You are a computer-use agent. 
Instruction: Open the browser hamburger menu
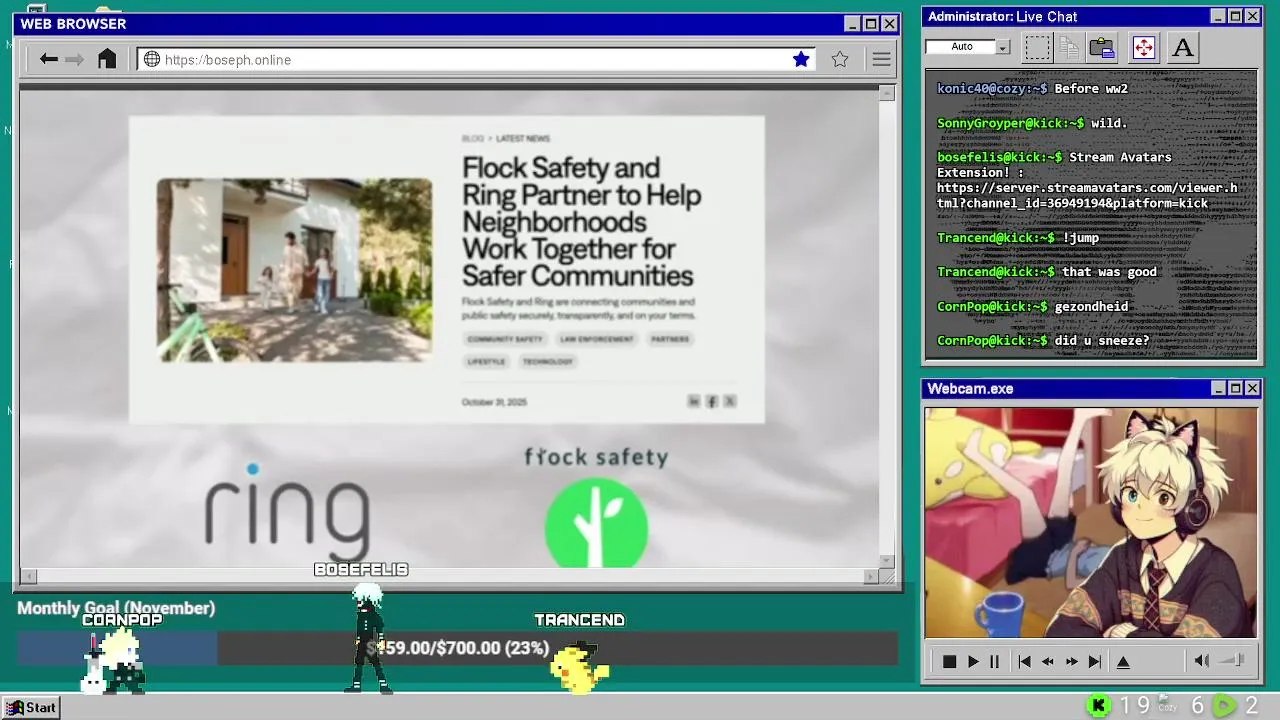(x=881, y=59)
